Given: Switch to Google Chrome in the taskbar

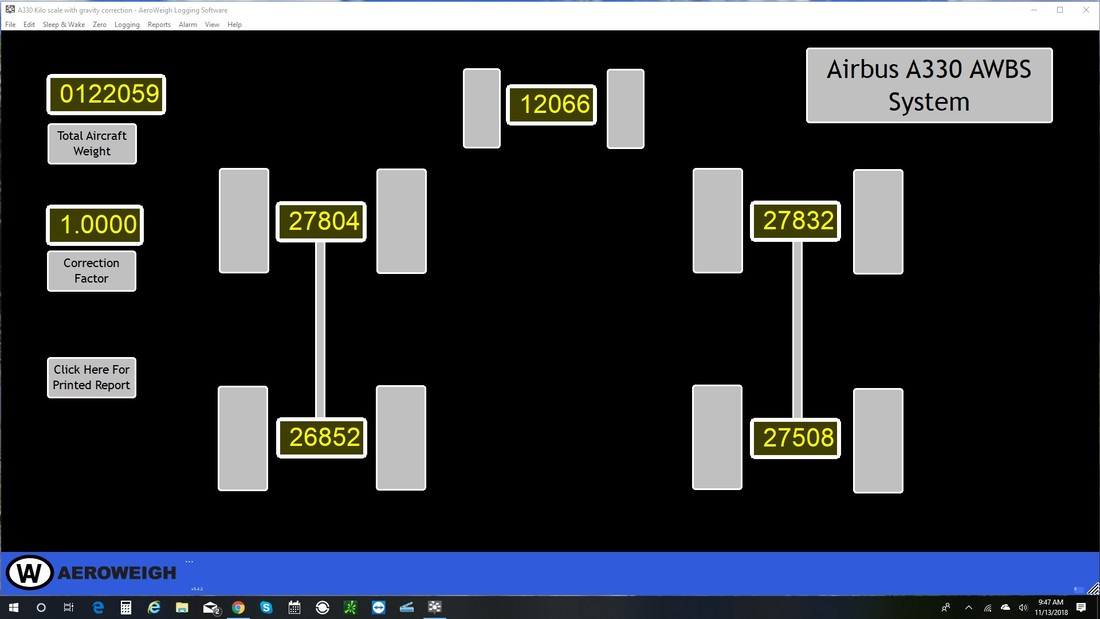Looking at the screenshot, I should coord(239,607).
